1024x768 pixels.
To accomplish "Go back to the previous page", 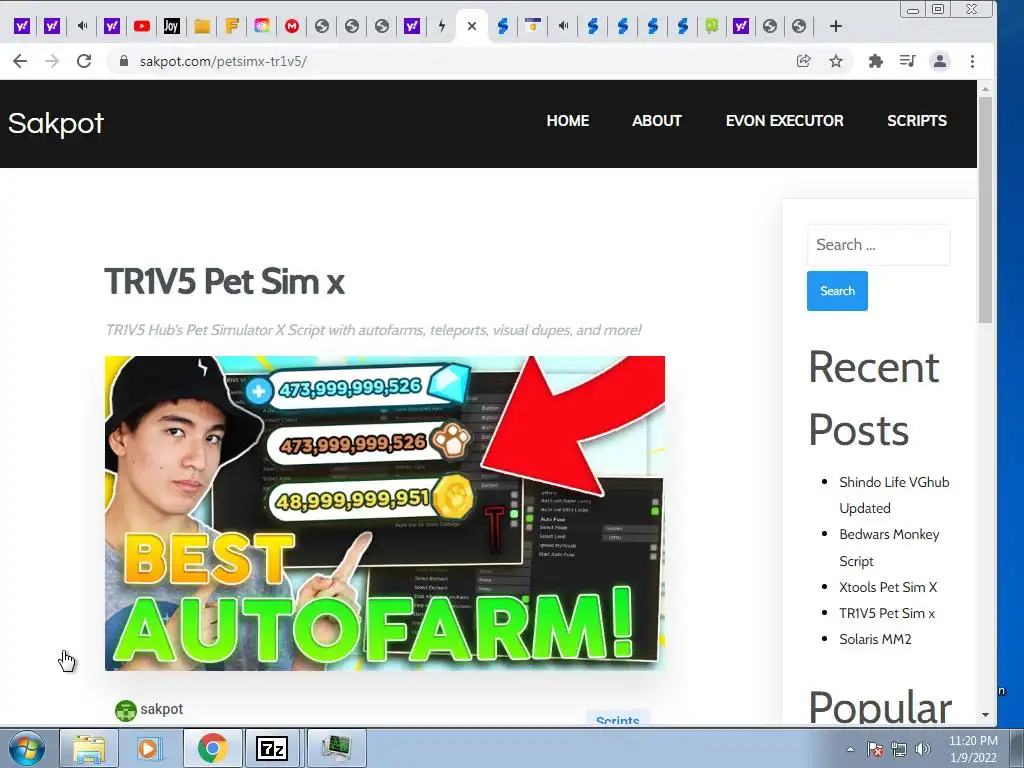I will pos(20,61).
